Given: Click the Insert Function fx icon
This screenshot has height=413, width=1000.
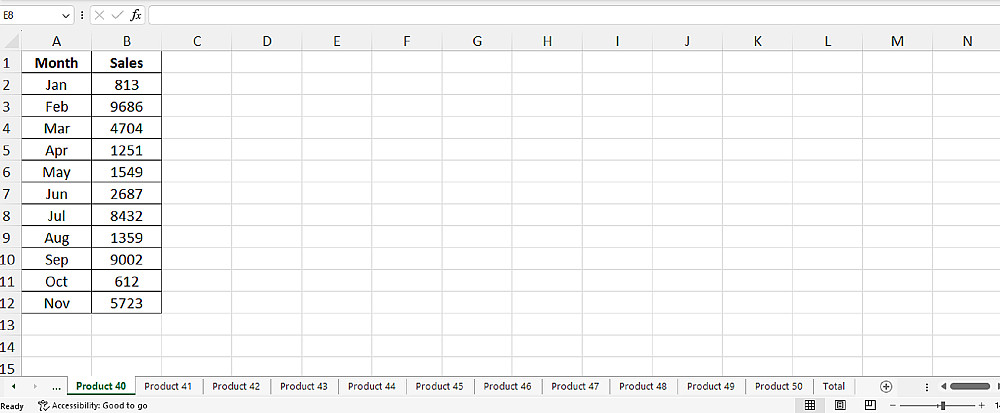Looking at the screenshot, I should click(136, 15).
